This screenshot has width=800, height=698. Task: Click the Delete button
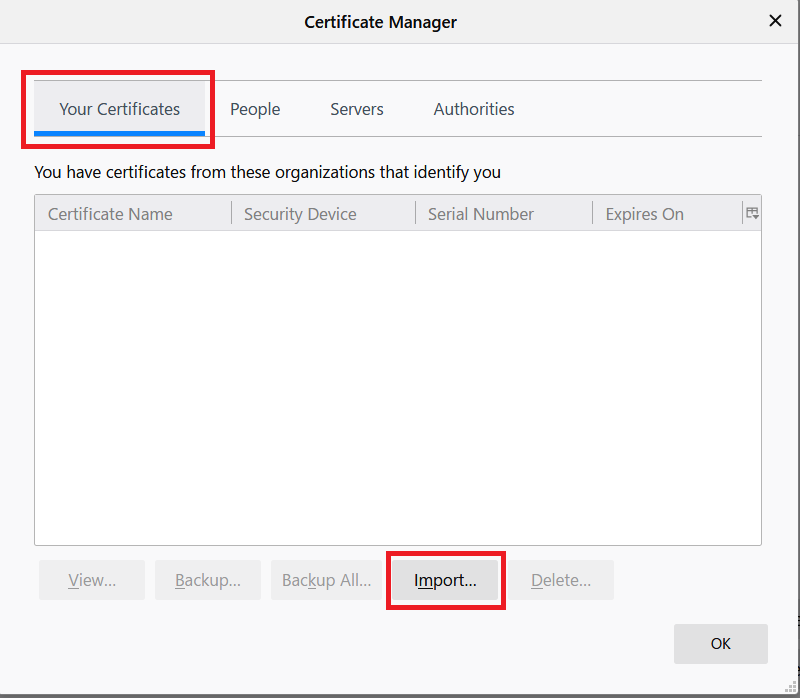[561, 580]
